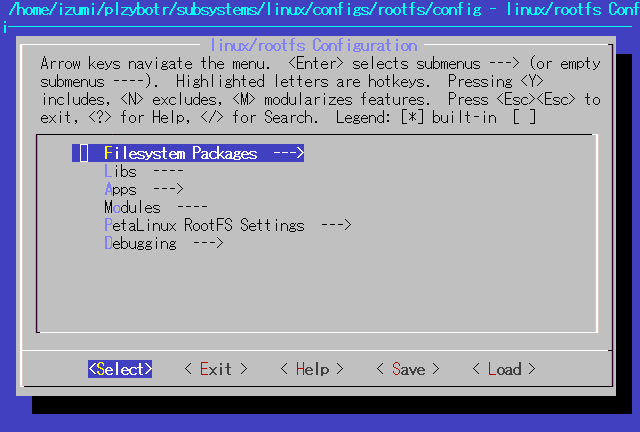This screenshot has height=432, width=640.
Task: Click the arrow after Filesystem Packages
Action: [x=289, y=153]
